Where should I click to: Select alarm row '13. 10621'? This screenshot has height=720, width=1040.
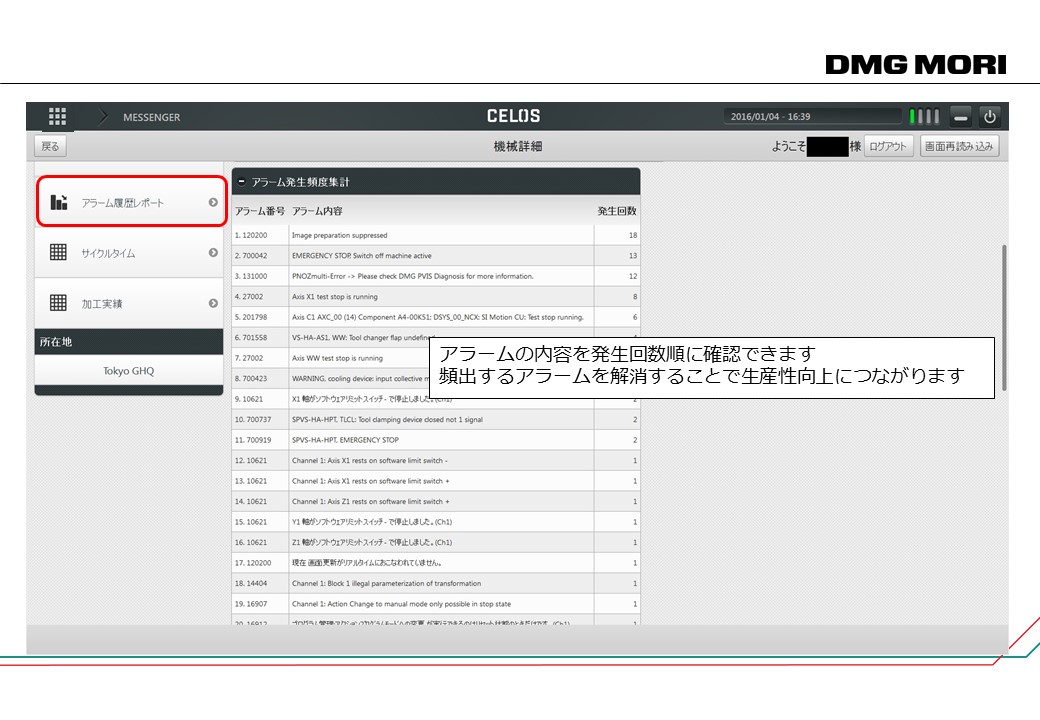[436, 482]
